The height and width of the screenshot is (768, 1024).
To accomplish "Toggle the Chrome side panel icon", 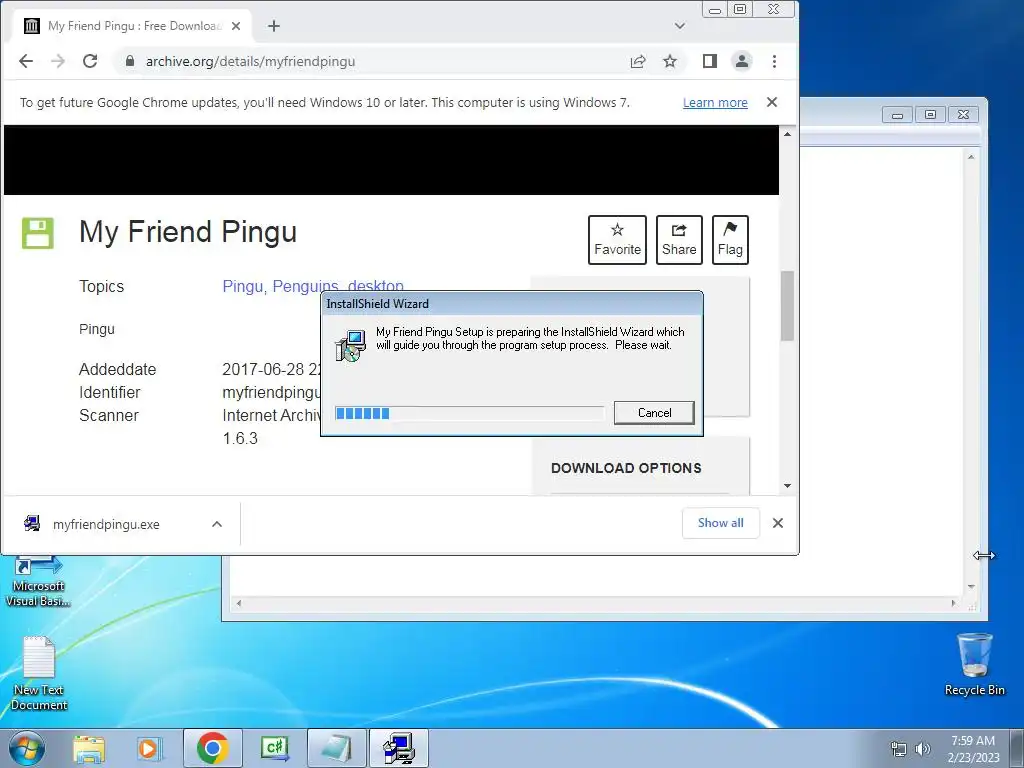I will click(x=710, y=61).
